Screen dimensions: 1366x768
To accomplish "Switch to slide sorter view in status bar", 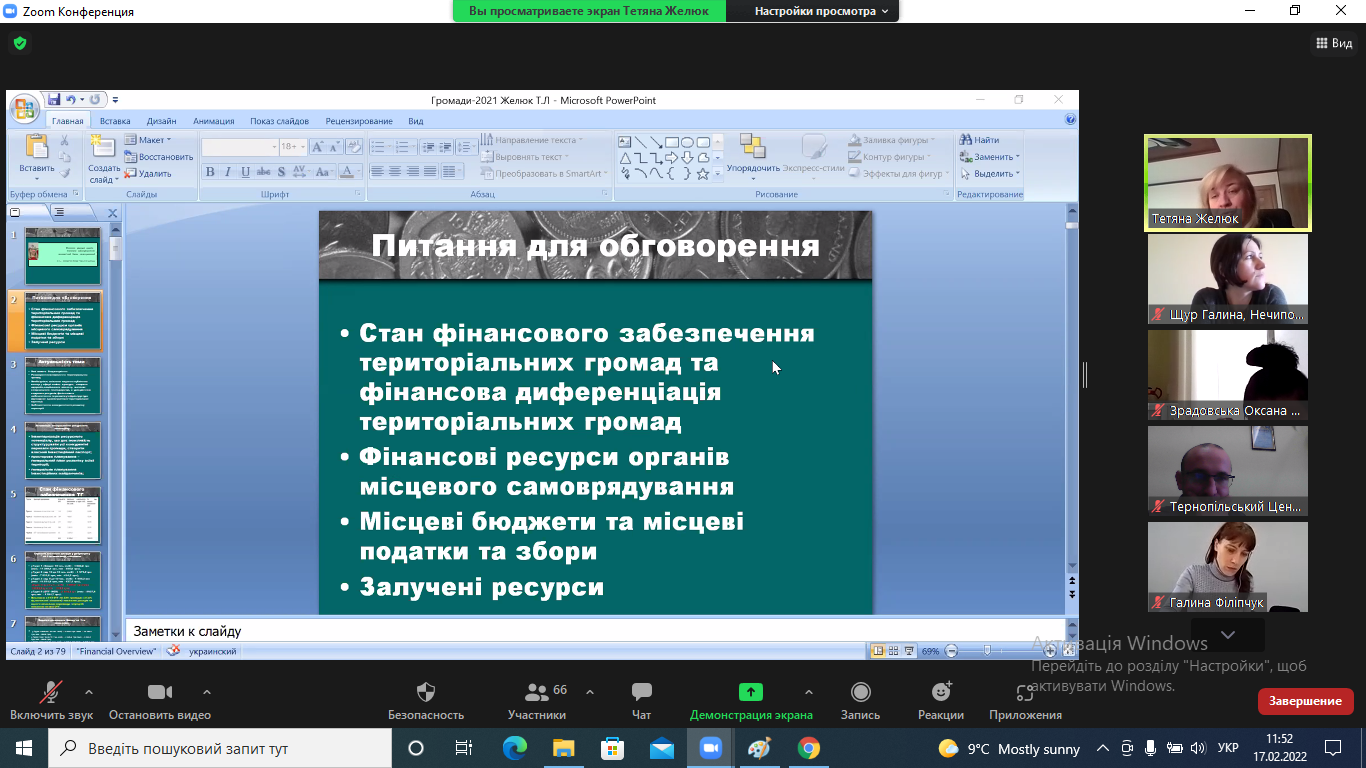I will [x=894, y=651].
